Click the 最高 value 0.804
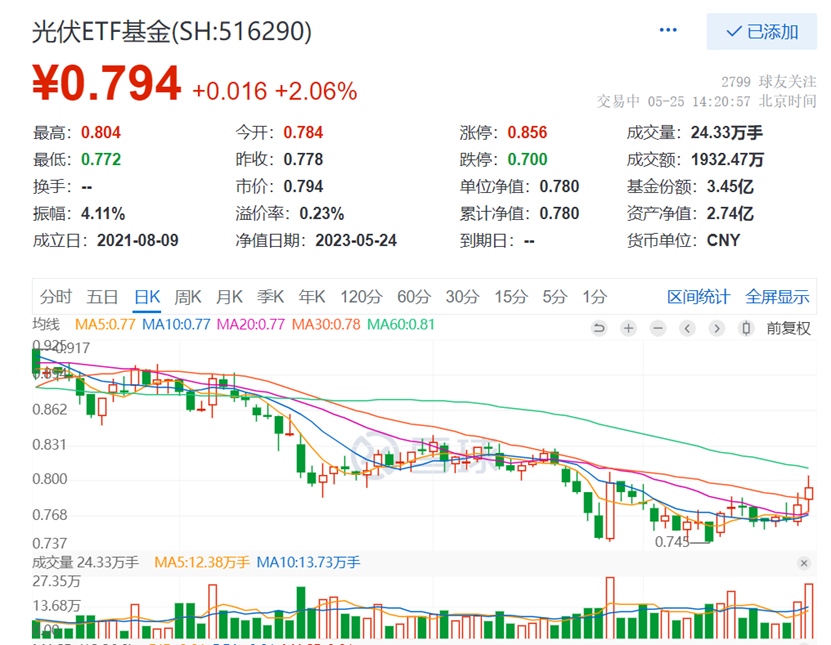The height and width of the screenshot is (645, 831). [101, 132]
